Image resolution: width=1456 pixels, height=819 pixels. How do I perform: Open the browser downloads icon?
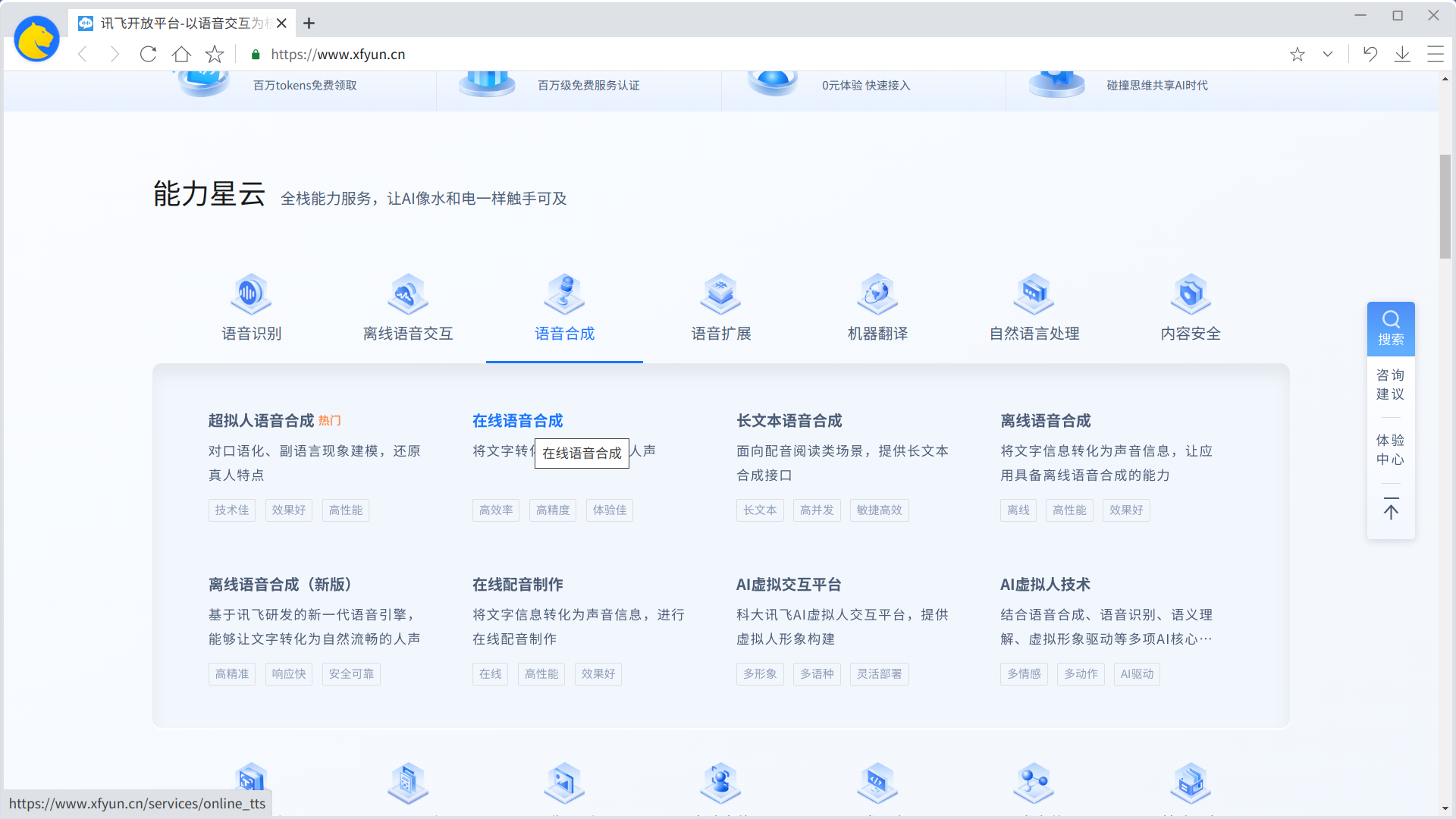pos(1402,54)
